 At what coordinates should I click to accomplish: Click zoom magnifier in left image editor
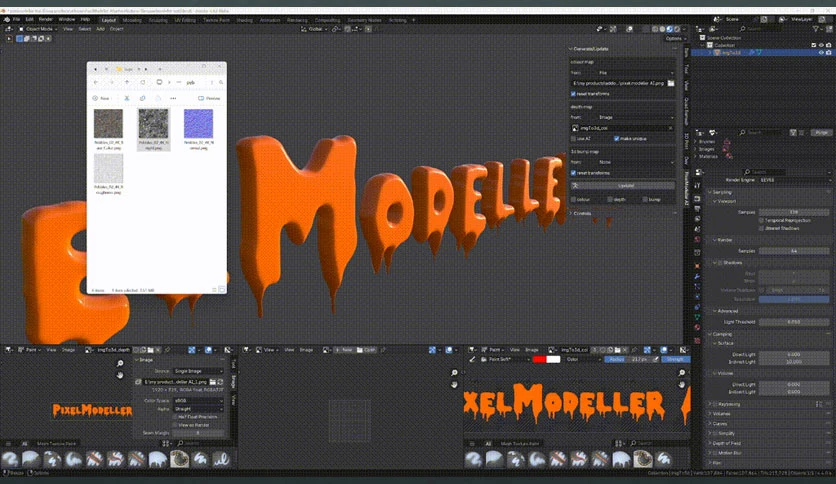click(120, 364)
